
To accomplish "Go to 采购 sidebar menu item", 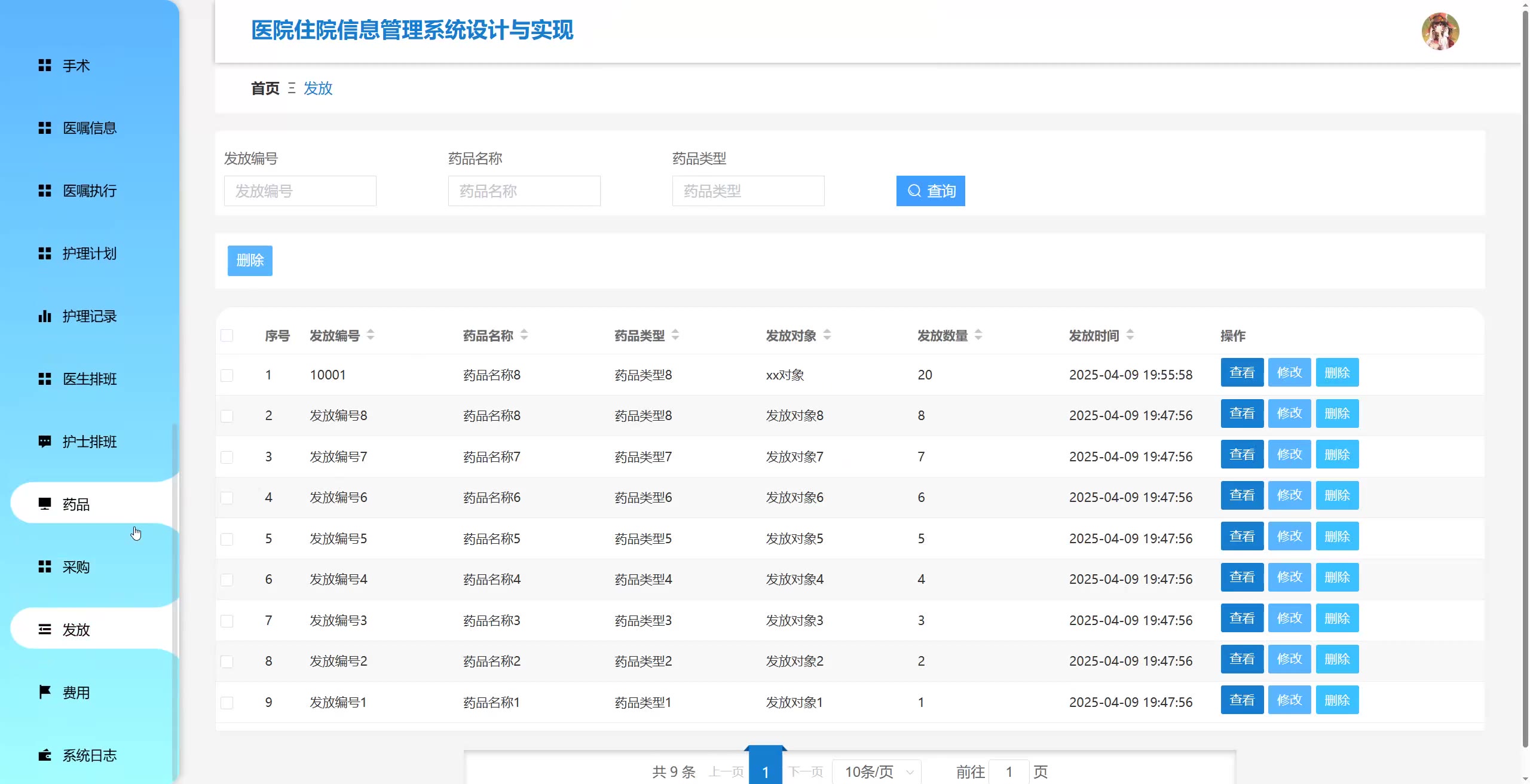I will click(x=76, y=567).
